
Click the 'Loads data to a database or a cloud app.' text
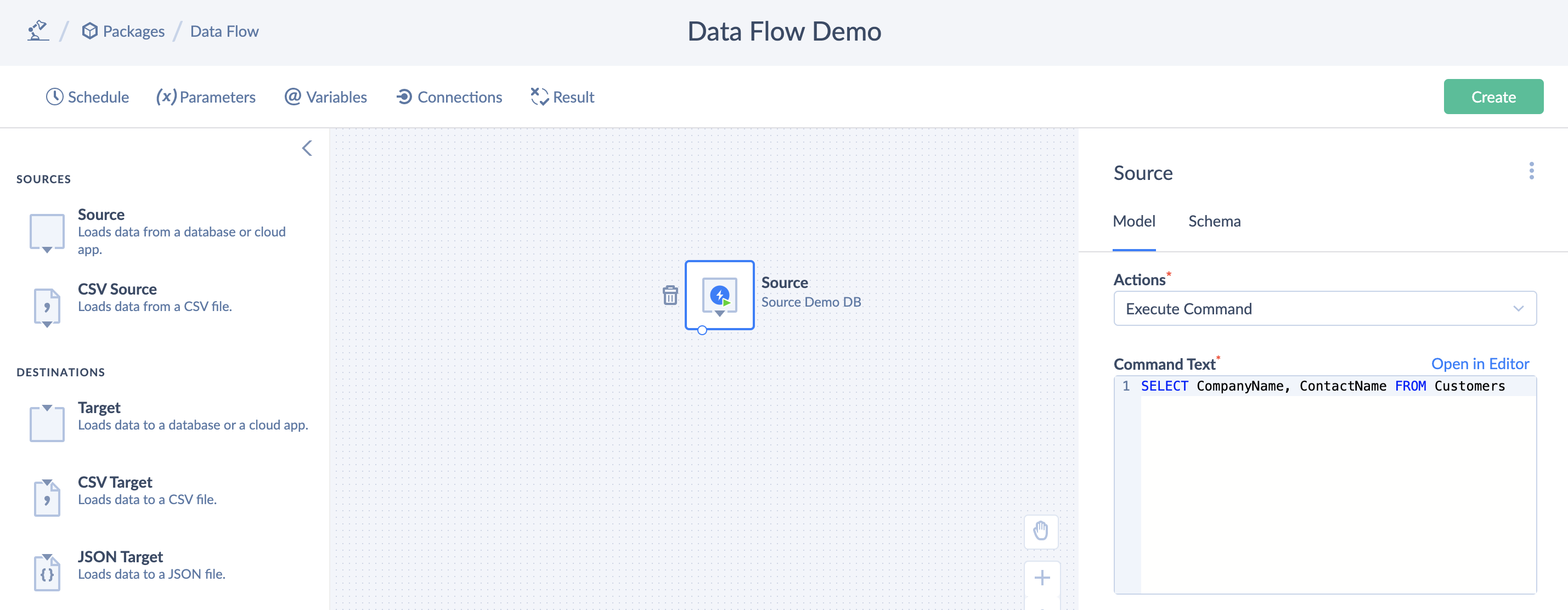193,425
